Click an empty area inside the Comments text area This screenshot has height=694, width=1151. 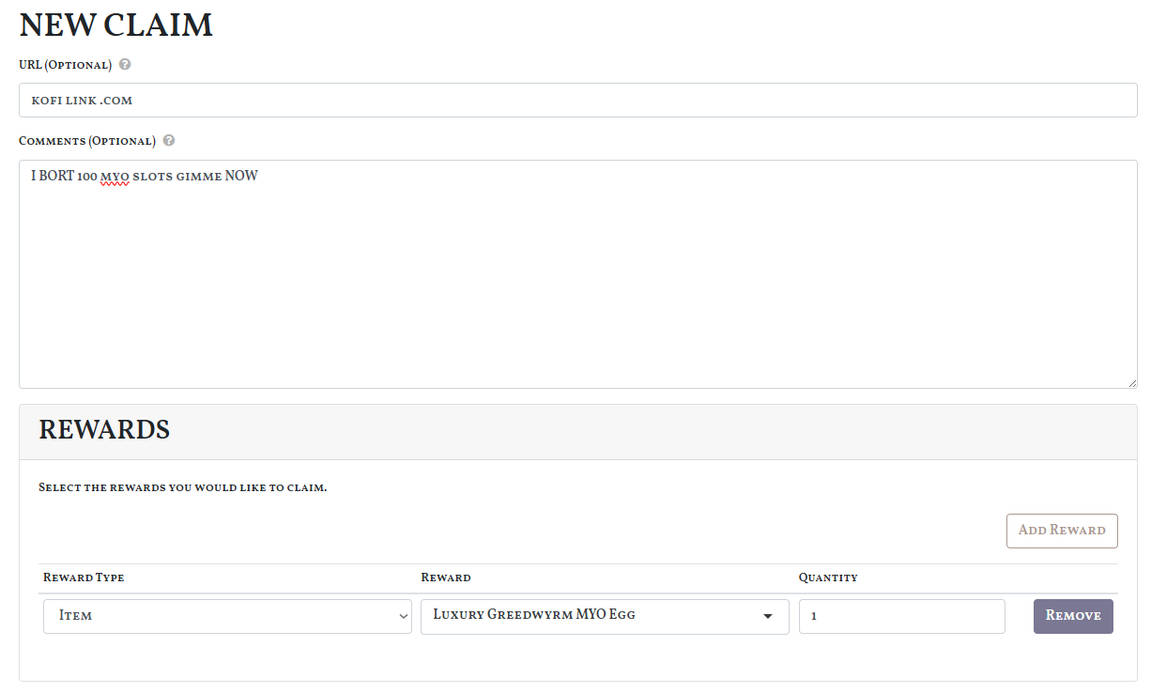577,290
